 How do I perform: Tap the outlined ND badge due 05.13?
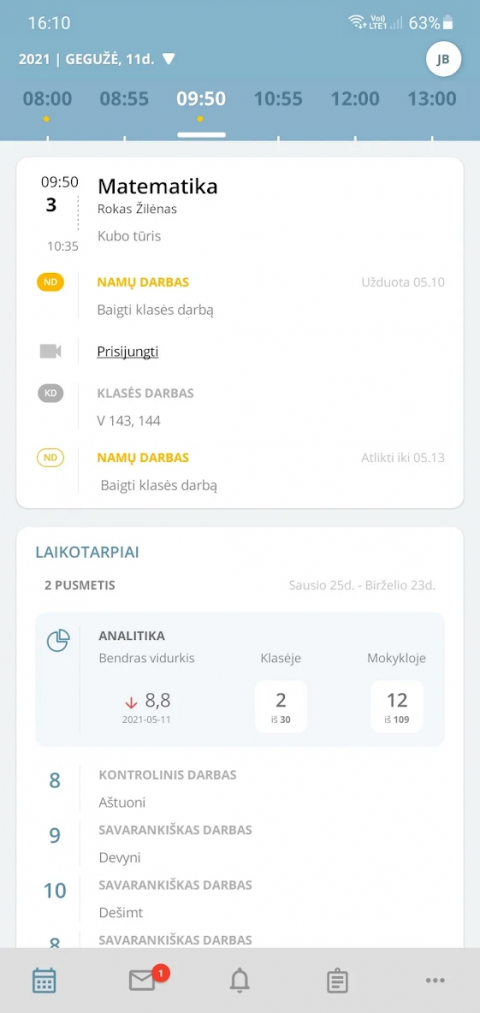click(50, 458)
